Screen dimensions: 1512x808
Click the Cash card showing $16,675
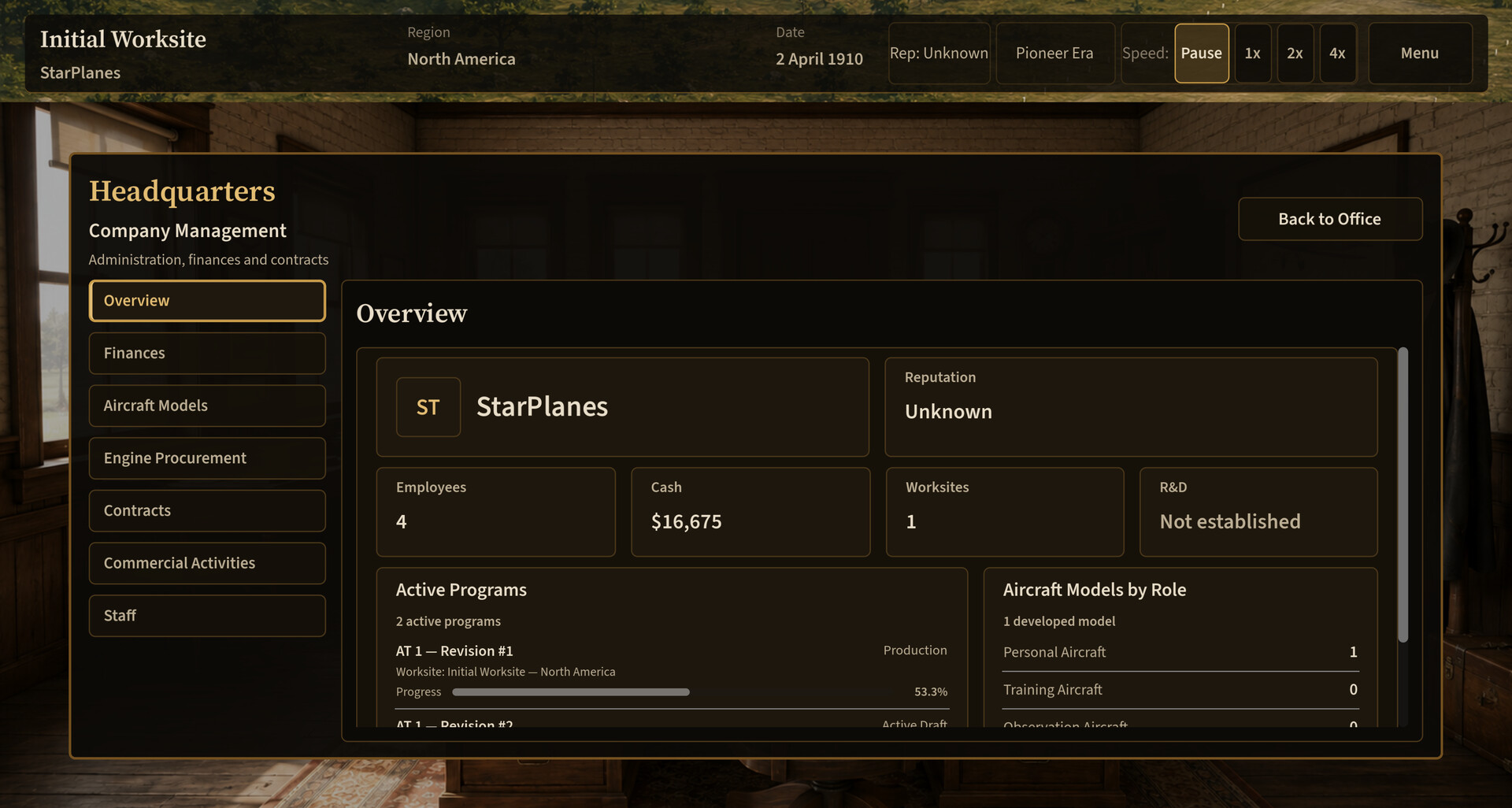(x=750, y=512)
